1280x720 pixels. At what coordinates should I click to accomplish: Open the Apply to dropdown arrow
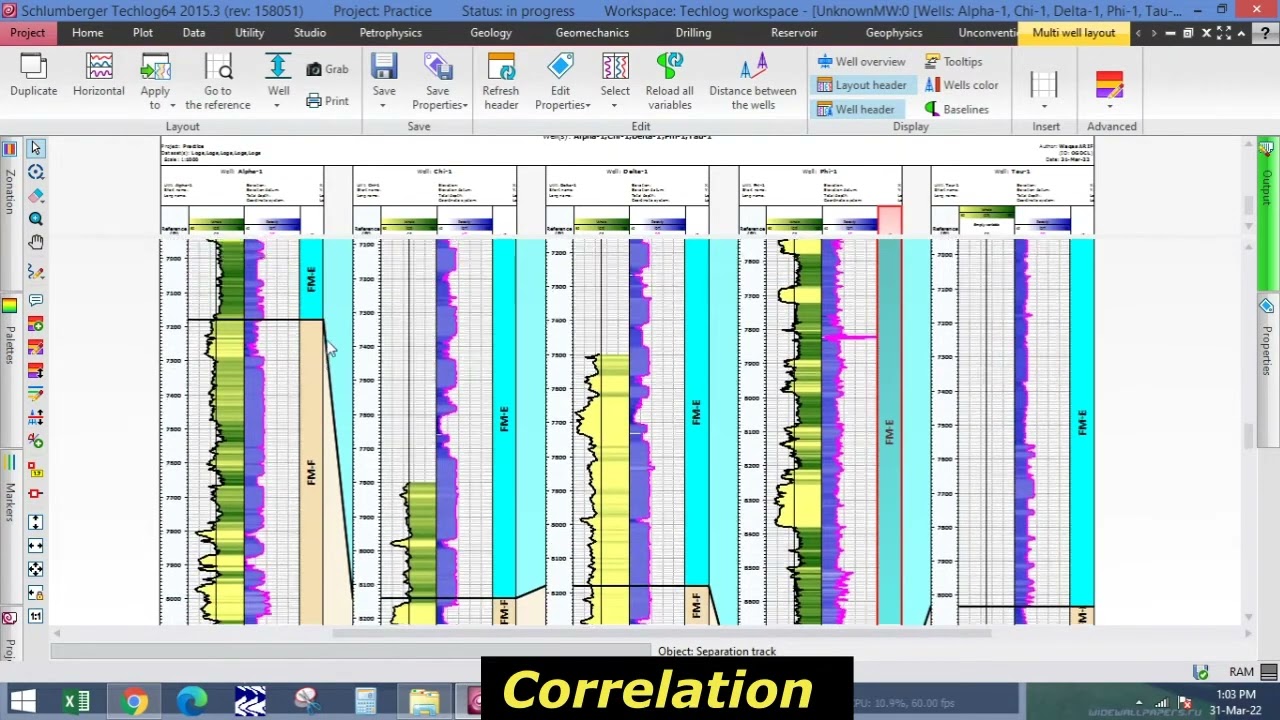[x=172, y=105]
